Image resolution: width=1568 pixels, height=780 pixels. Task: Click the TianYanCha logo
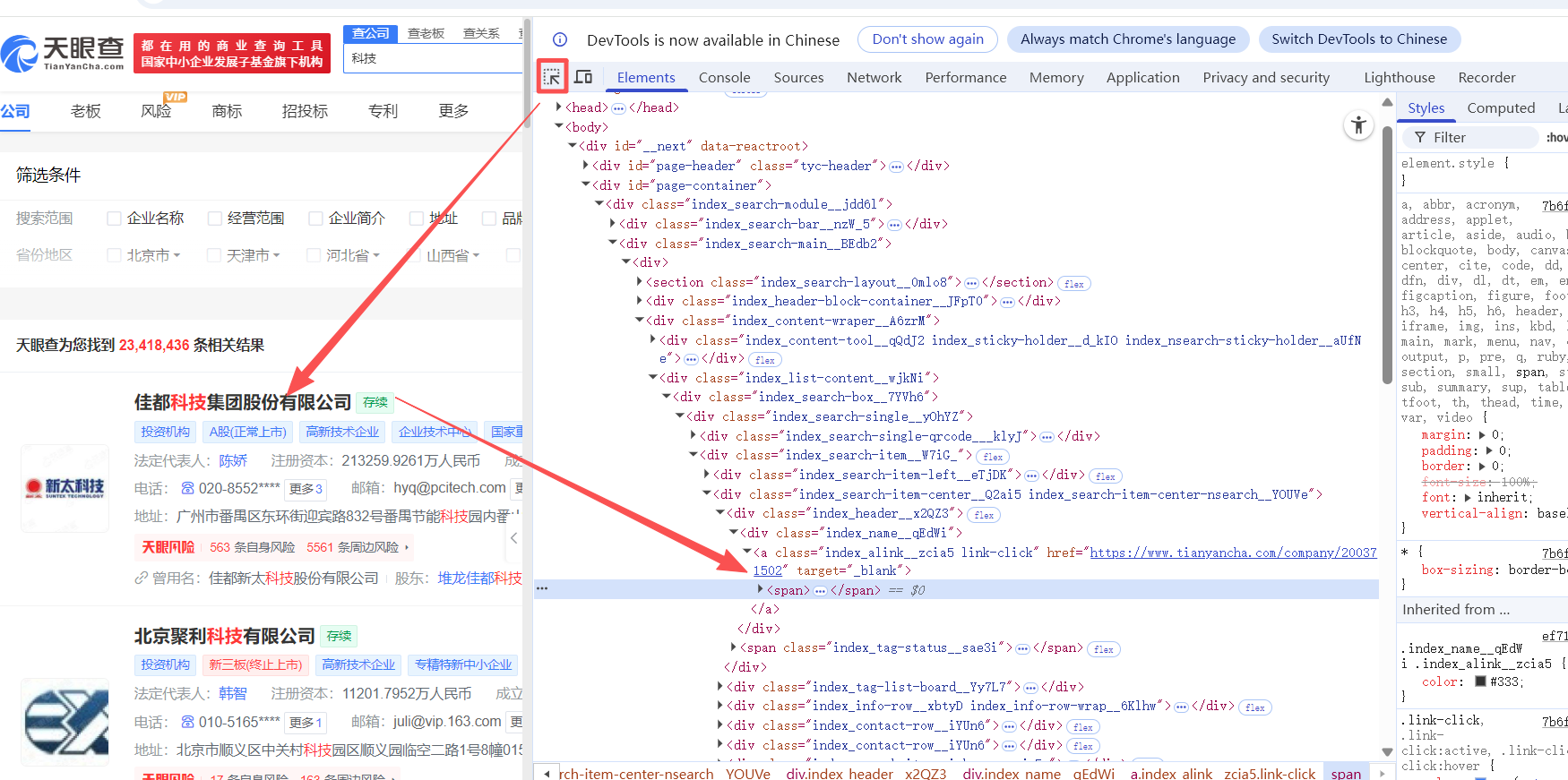(63, 53)
